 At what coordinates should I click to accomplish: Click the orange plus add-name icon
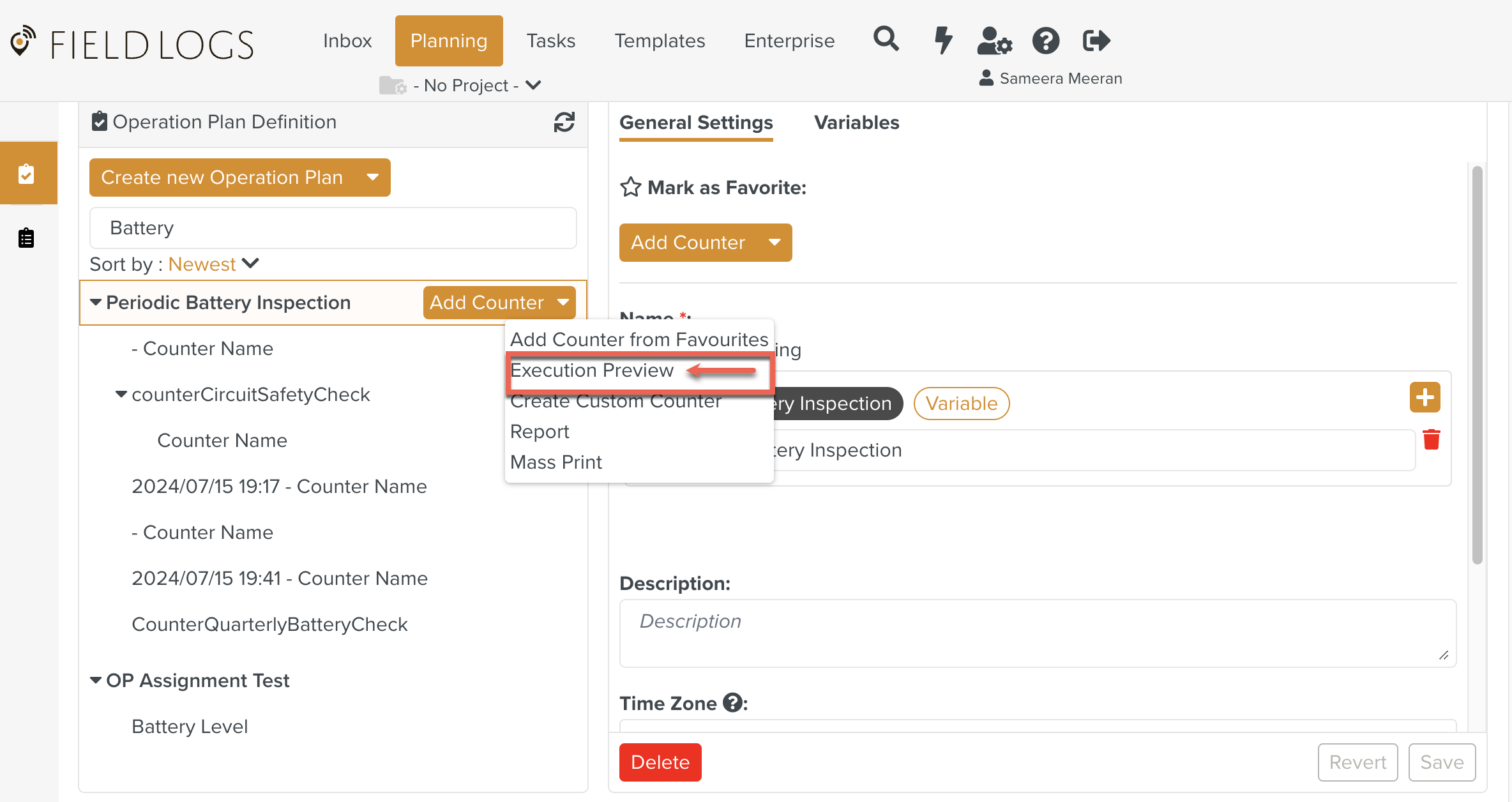pos(1425,398)
